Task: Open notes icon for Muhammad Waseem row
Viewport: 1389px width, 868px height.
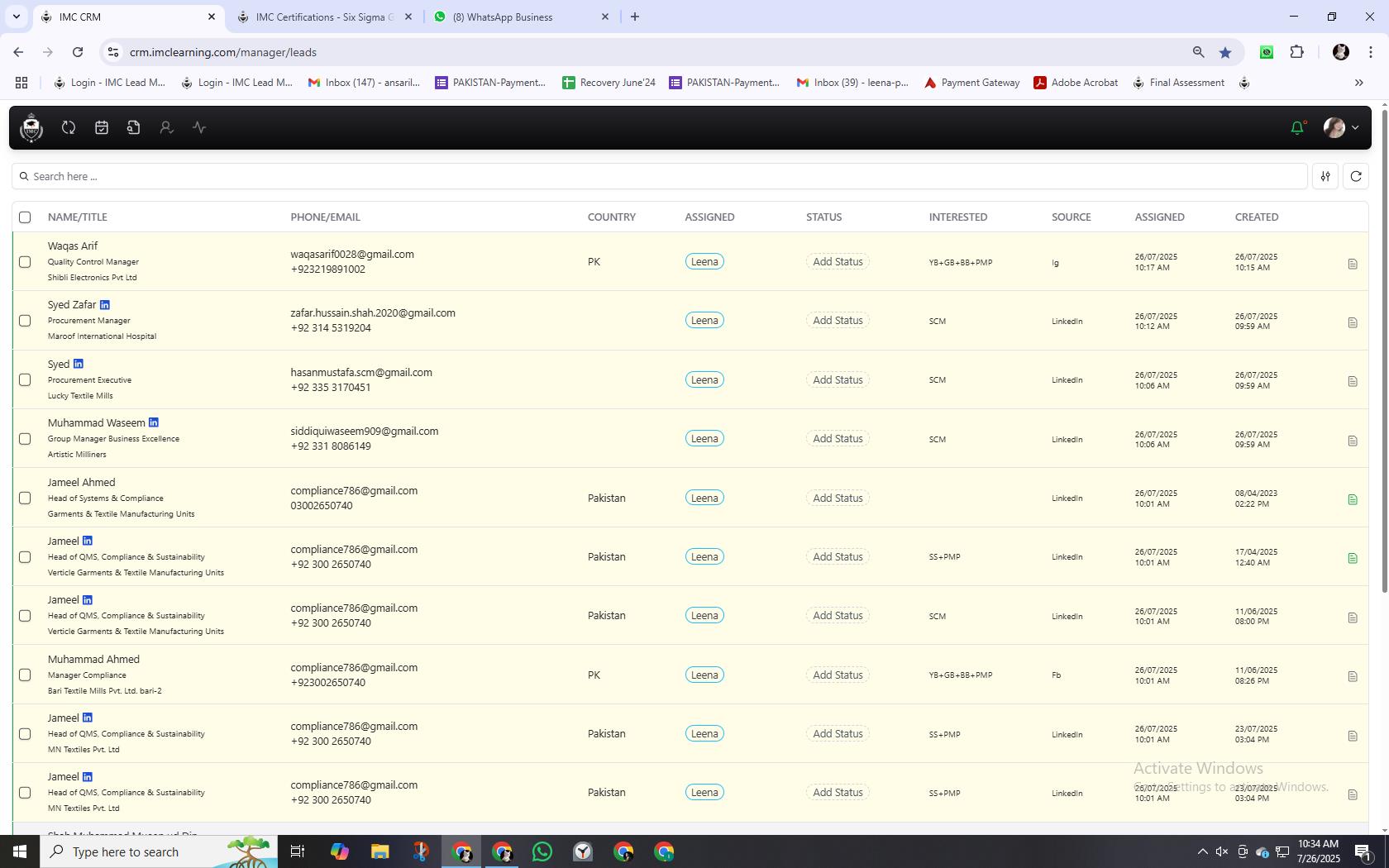Action: [1353, 441]
